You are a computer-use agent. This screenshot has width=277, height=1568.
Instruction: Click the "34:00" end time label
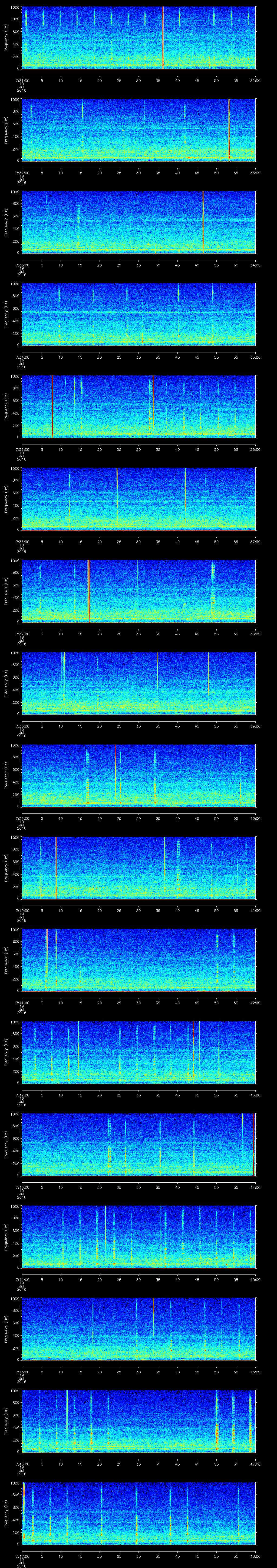(255, 264)
